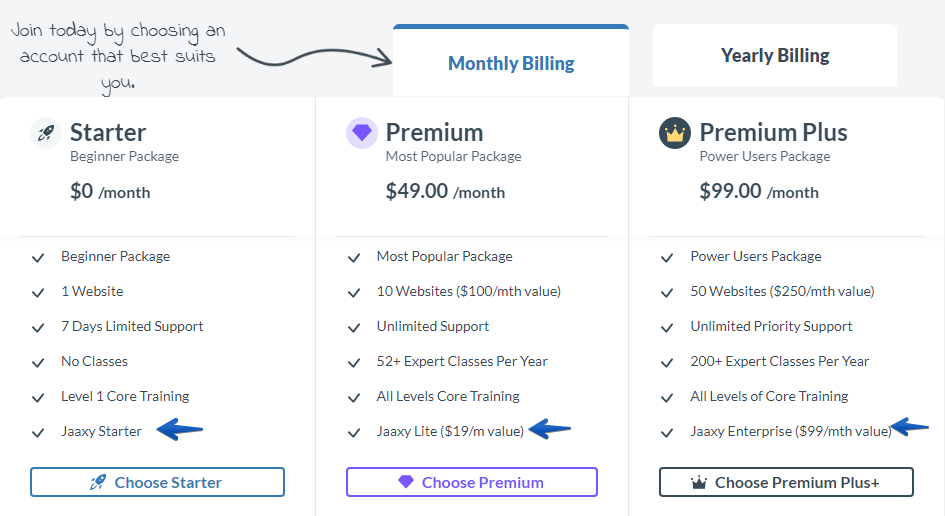Image resolution: width=945 pixels, height=516 pixels.
Task: Click checkmark next to Unlimited Support
Action: coord(354,328)
